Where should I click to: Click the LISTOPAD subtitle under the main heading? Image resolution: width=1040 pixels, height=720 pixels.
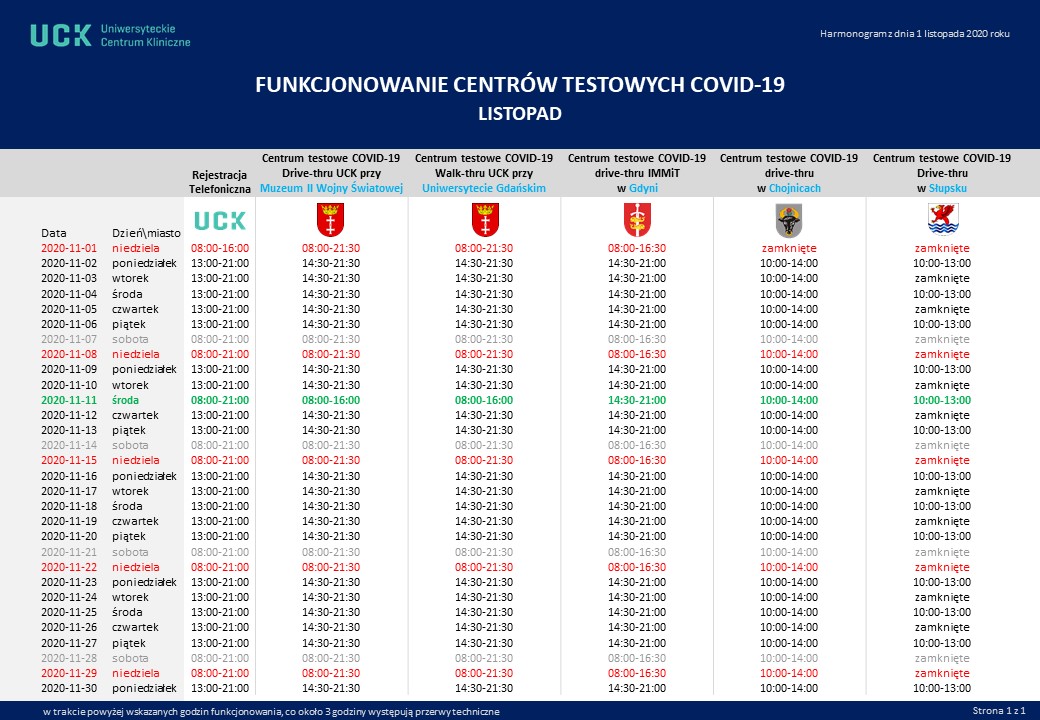[x=520, y=112]
